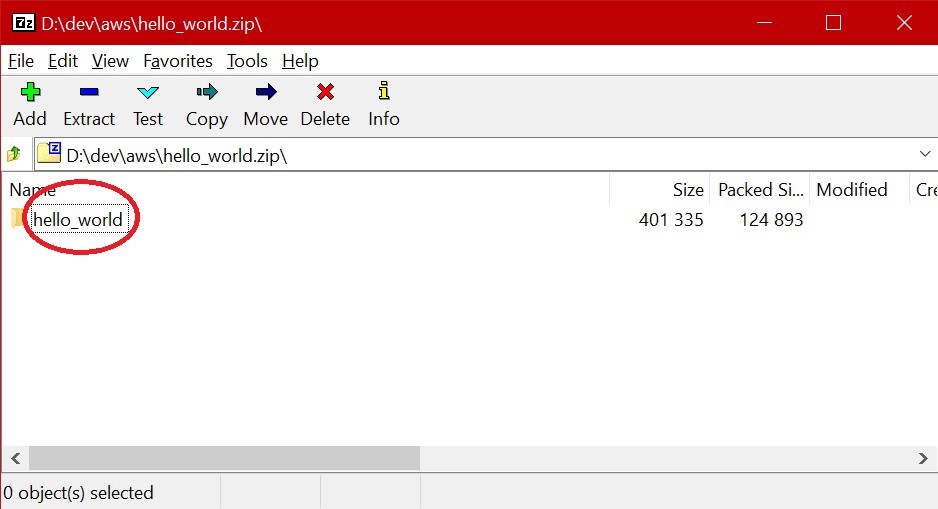Open the Help menu
The width and height of the screenshot is (938, 509).
(x=300, y=61)
